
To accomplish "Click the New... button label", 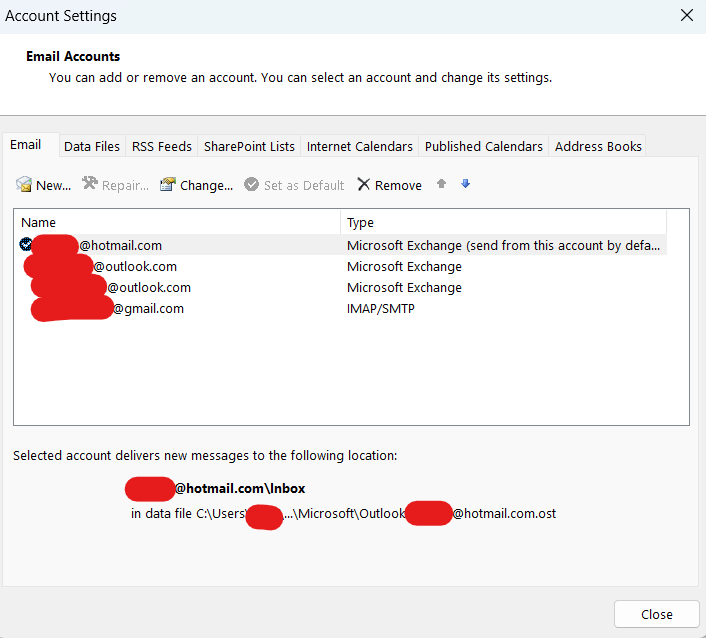I will [x=54, y=186].
